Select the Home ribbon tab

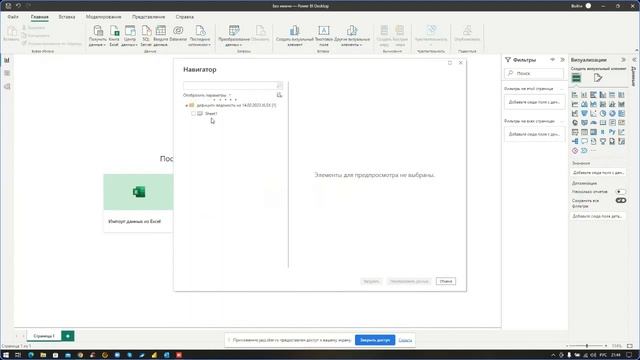(40, 17)
